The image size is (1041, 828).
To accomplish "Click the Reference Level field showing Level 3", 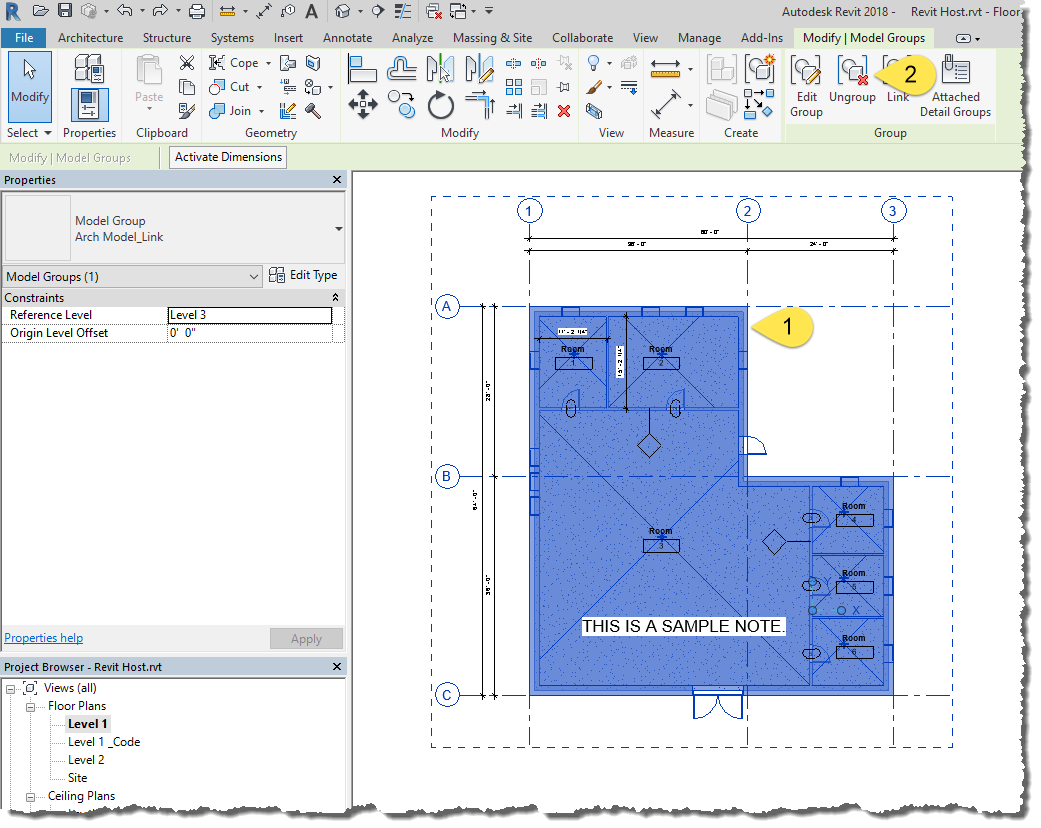I will click(x=249, y=314).
